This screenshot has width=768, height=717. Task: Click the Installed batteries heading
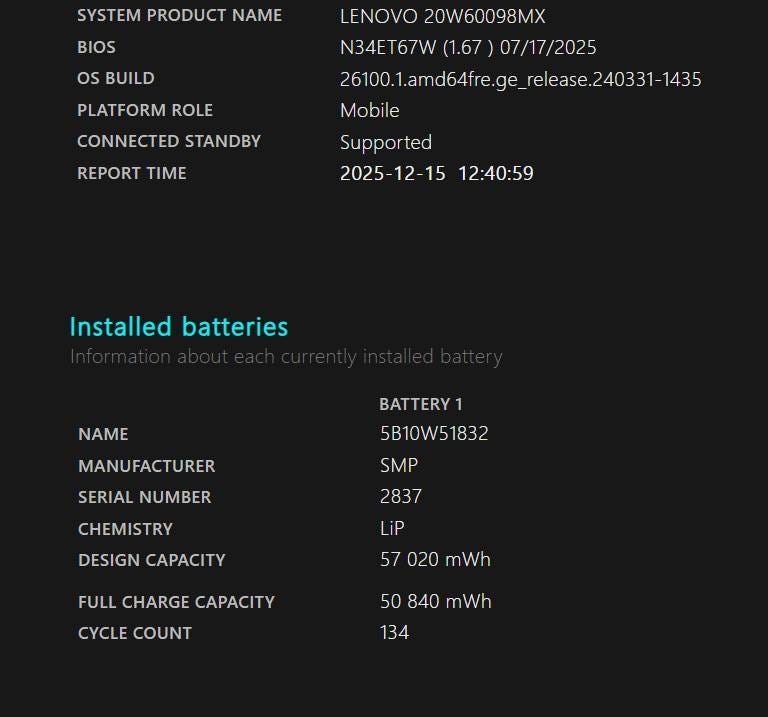pyautogui.click(x=179, y=327)
